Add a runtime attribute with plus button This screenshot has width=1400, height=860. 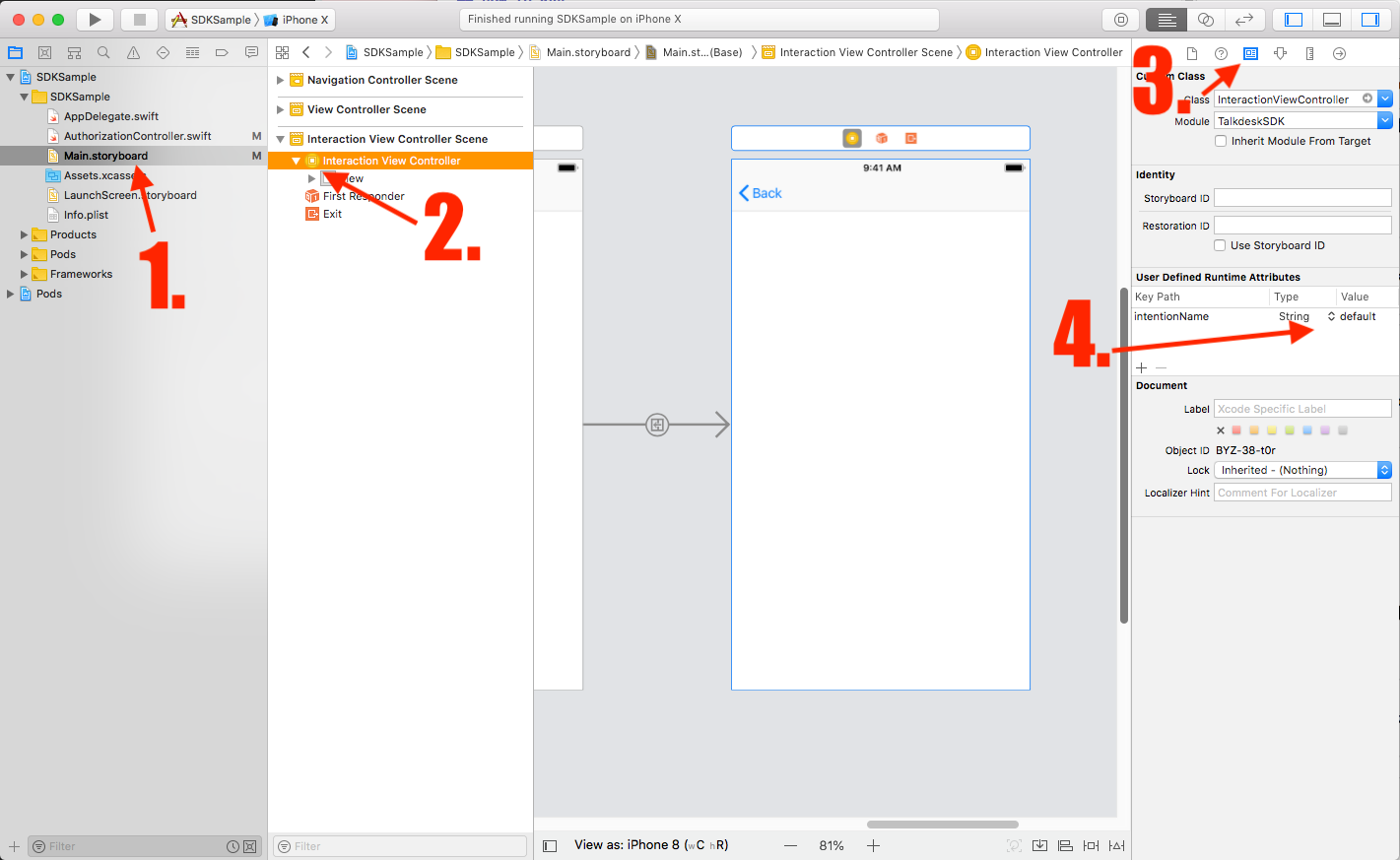click(1142, 367)
